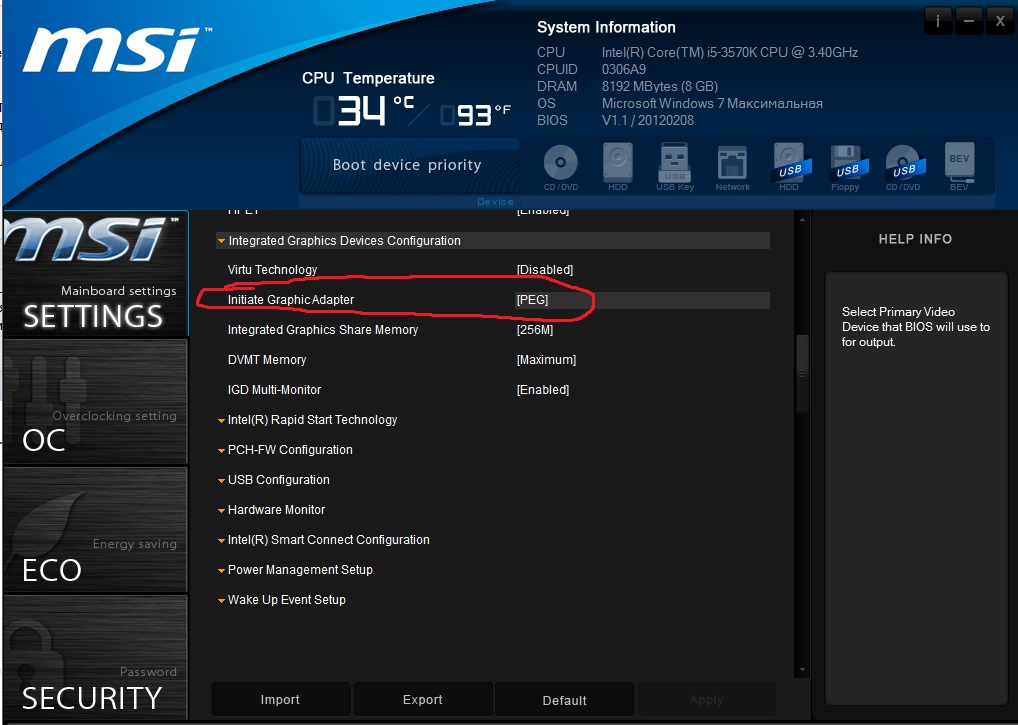Change Integrated Graphics Share Memory [256M] value

[535, 330]
